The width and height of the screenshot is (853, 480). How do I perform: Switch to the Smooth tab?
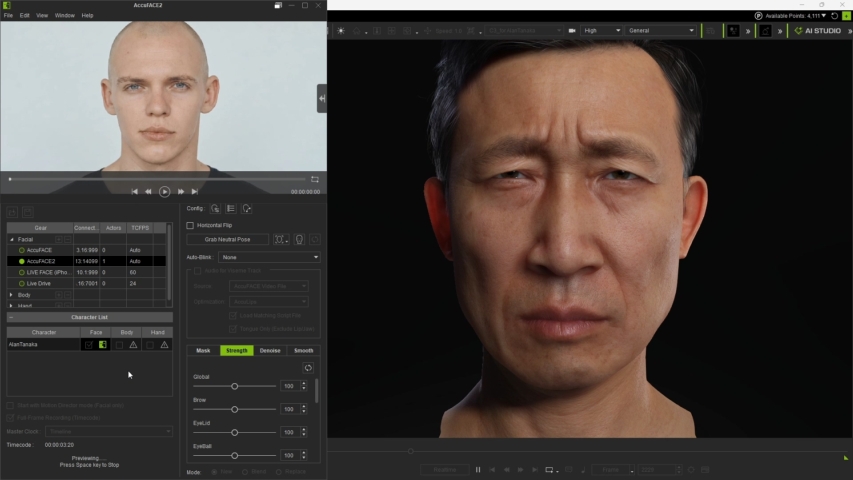click(304, 351)
